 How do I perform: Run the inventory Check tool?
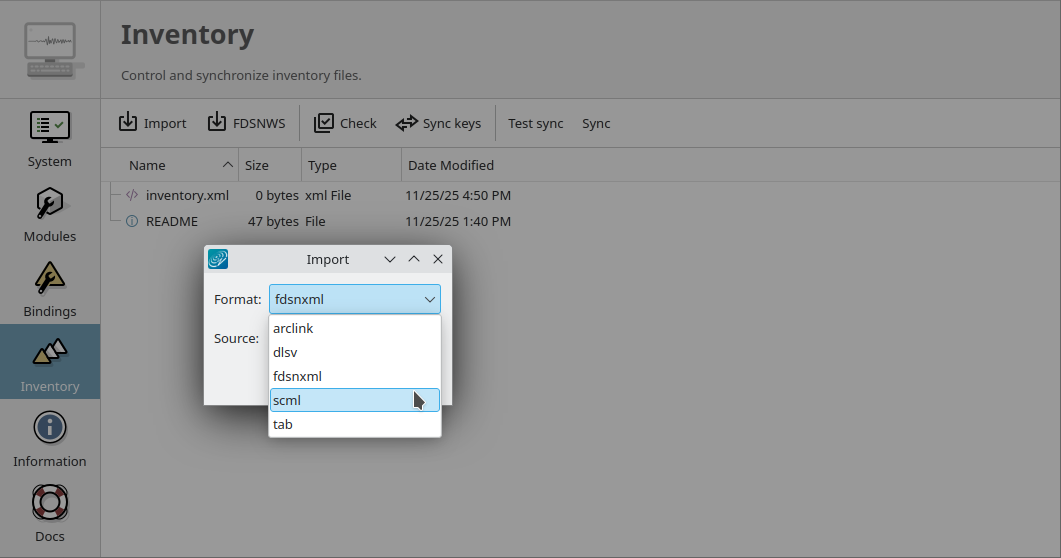point(345,123)
